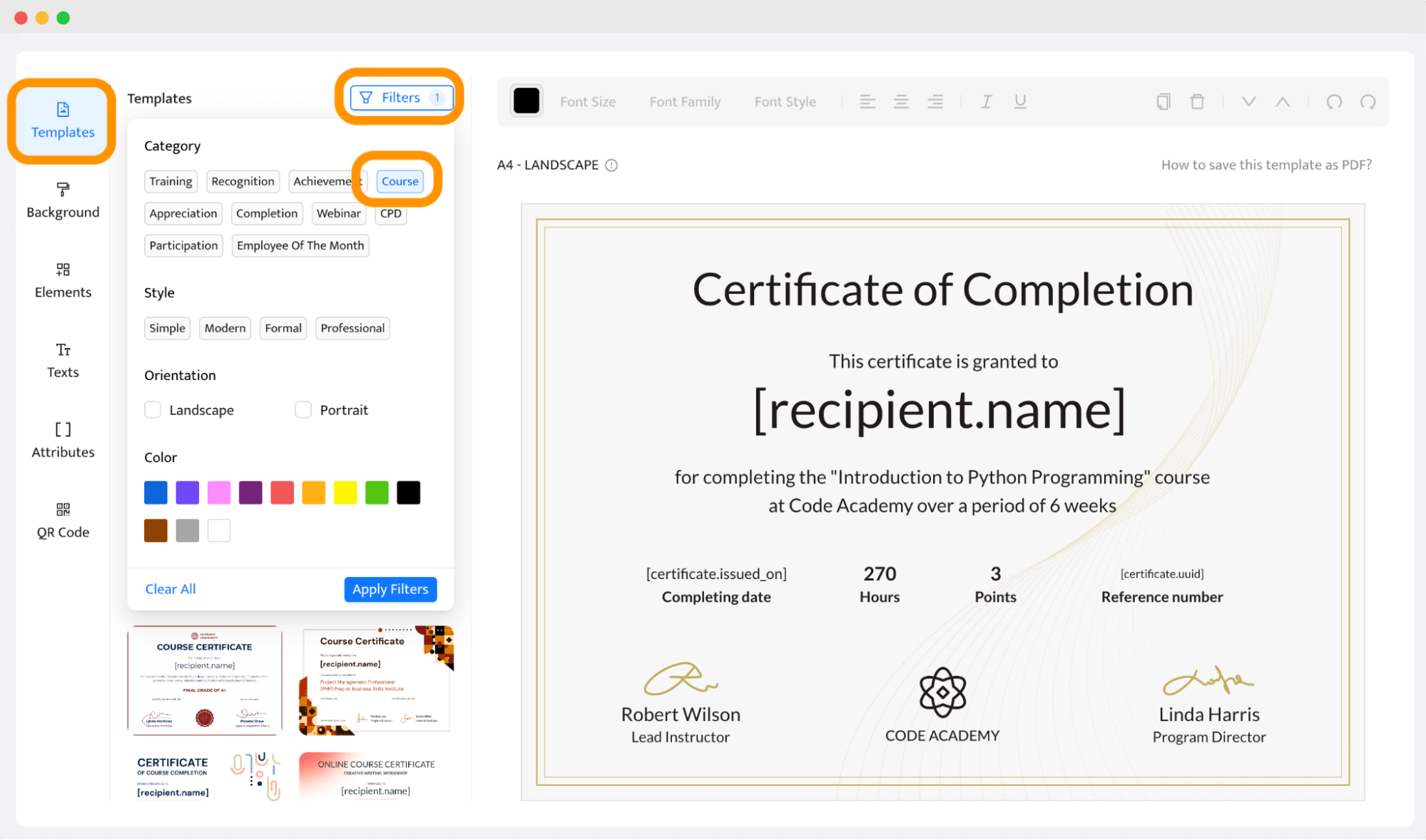Select Online Course Certificate template
Screen dimensions: 1426x840
pyautogui.click(x=376, y=777)
